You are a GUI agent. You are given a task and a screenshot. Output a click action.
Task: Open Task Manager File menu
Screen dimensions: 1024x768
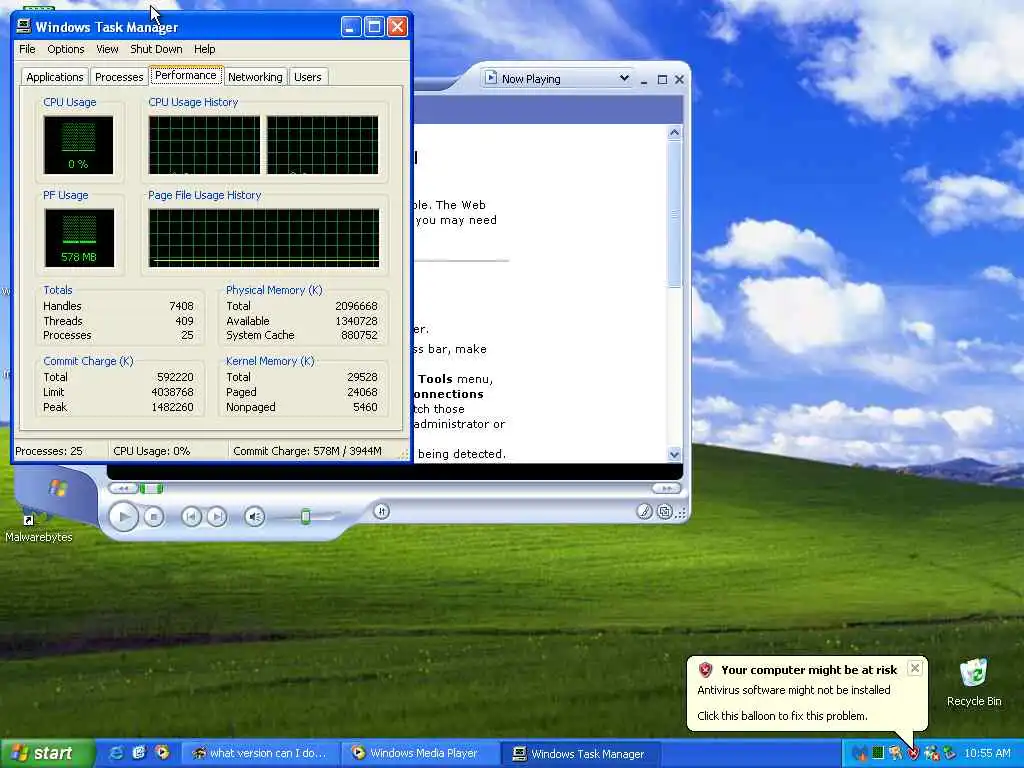click(x=27, y=49)
